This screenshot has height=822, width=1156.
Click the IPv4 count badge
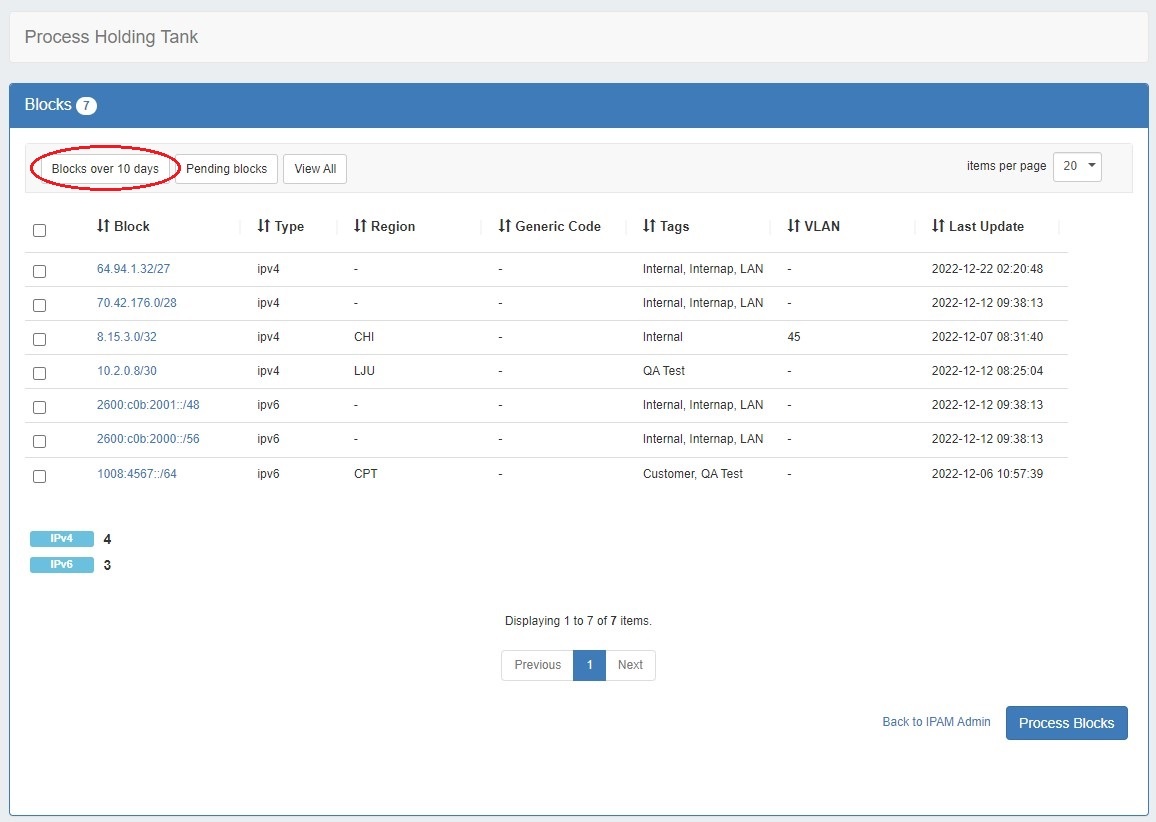click(x=62, y=539)
